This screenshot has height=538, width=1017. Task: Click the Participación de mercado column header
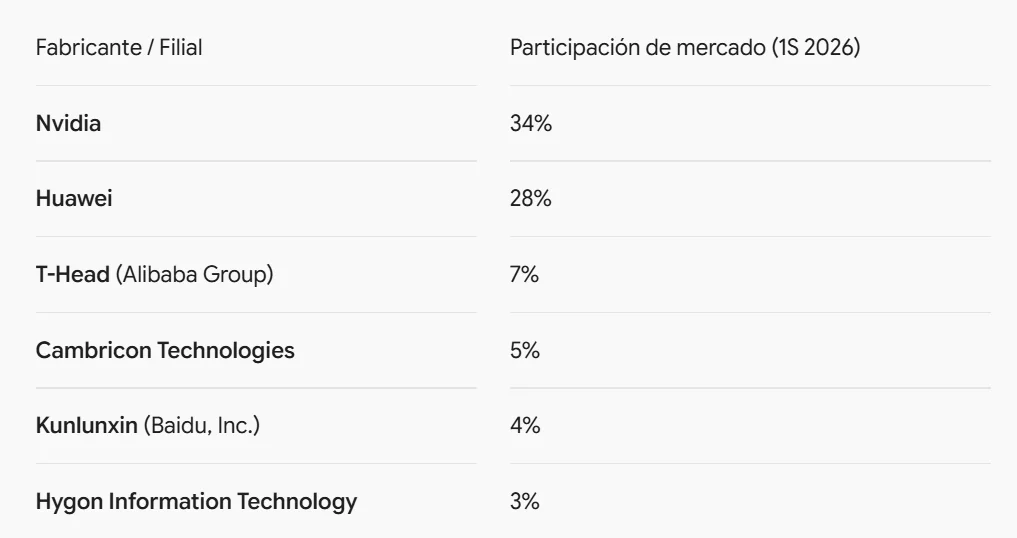pyautogui.click(x=685, y=47)
